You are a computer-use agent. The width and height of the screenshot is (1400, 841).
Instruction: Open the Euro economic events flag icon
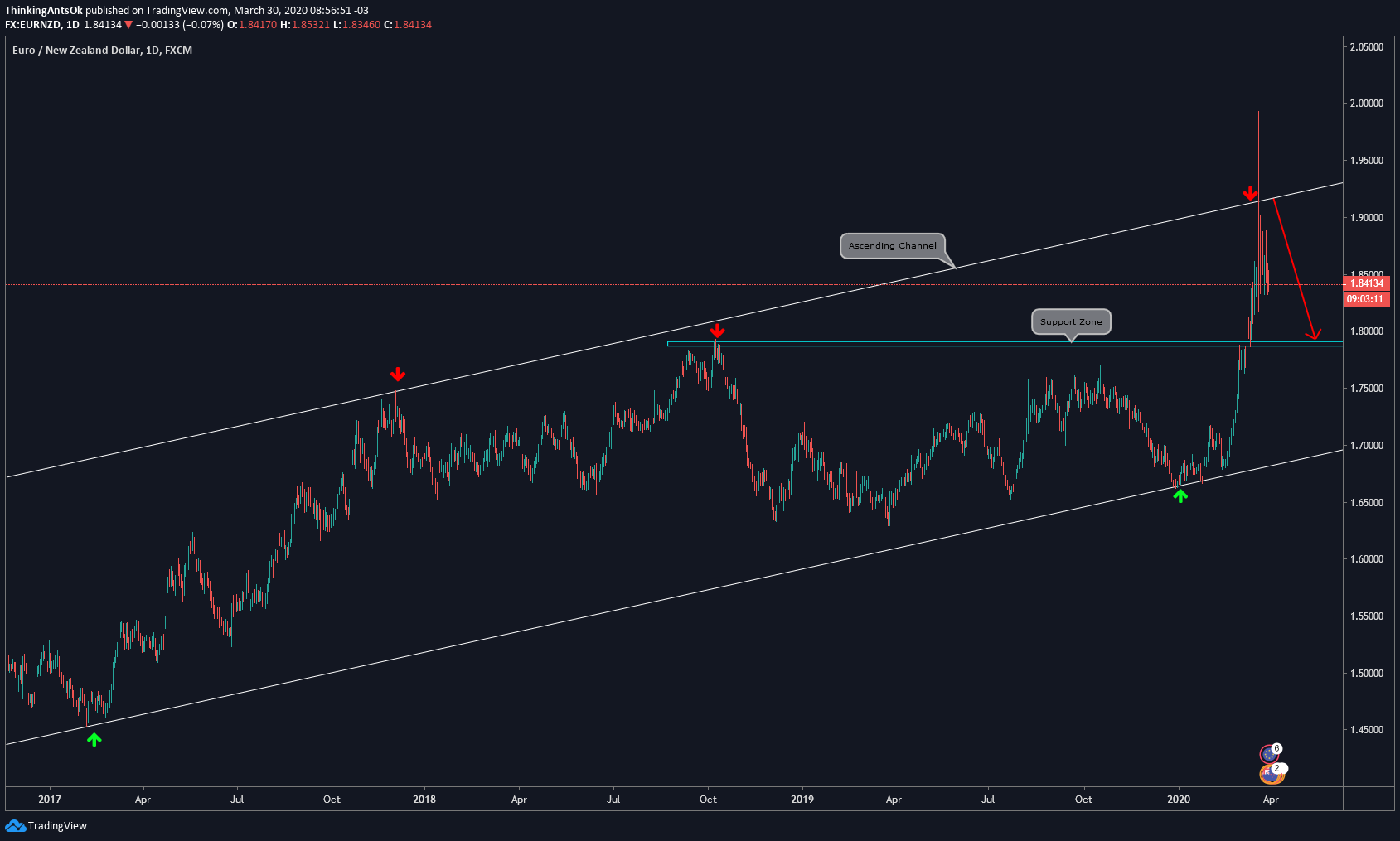coord(1269,755)
